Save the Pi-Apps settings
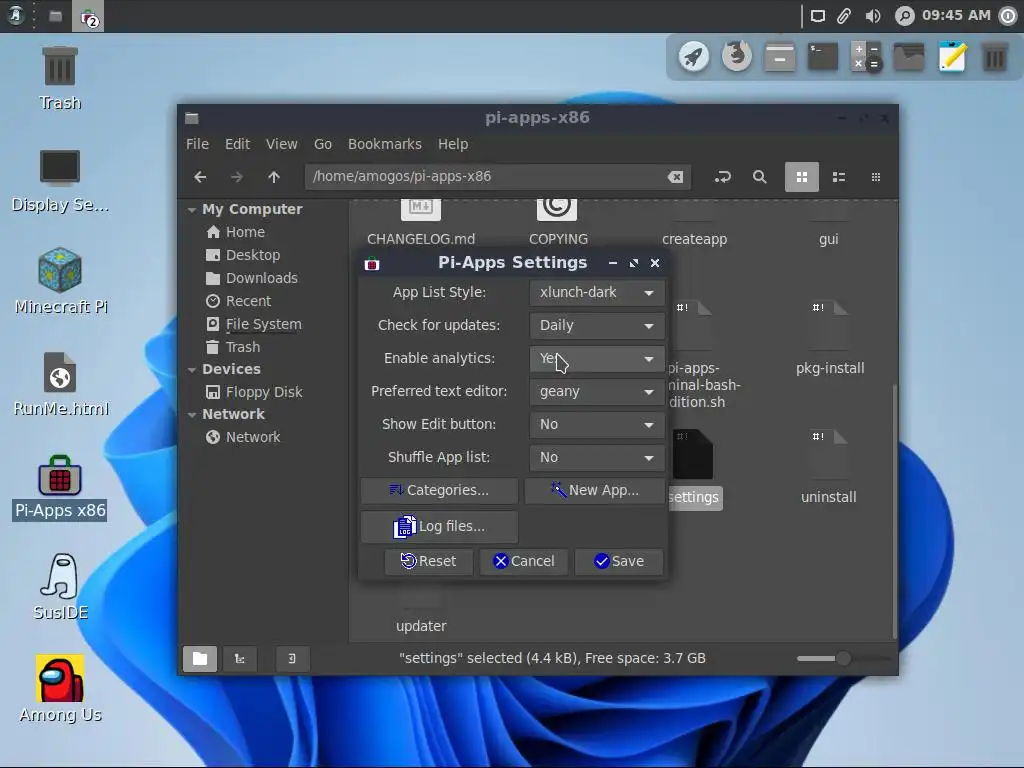 coord(618,561)
